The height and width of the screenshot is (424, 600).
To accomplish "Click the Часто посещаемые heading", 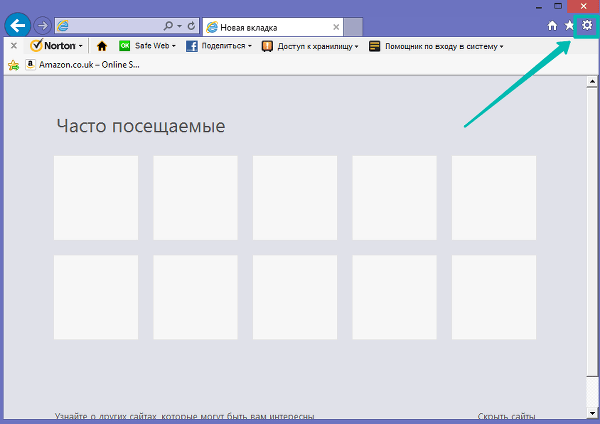I will tap(141, 126).
